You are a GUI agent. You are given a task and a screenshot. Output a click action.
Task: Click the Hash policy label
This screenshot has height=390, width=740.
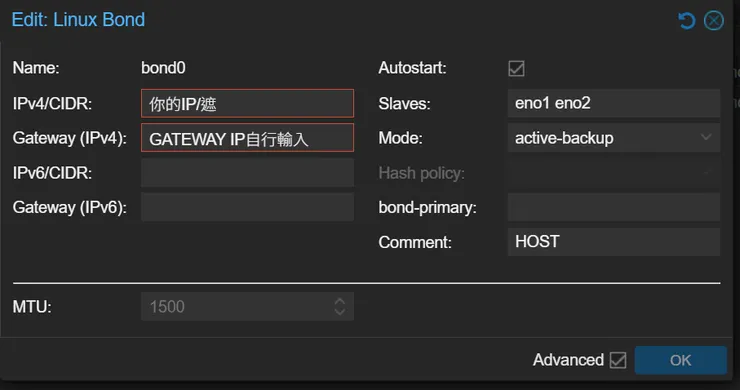(421, 173)
